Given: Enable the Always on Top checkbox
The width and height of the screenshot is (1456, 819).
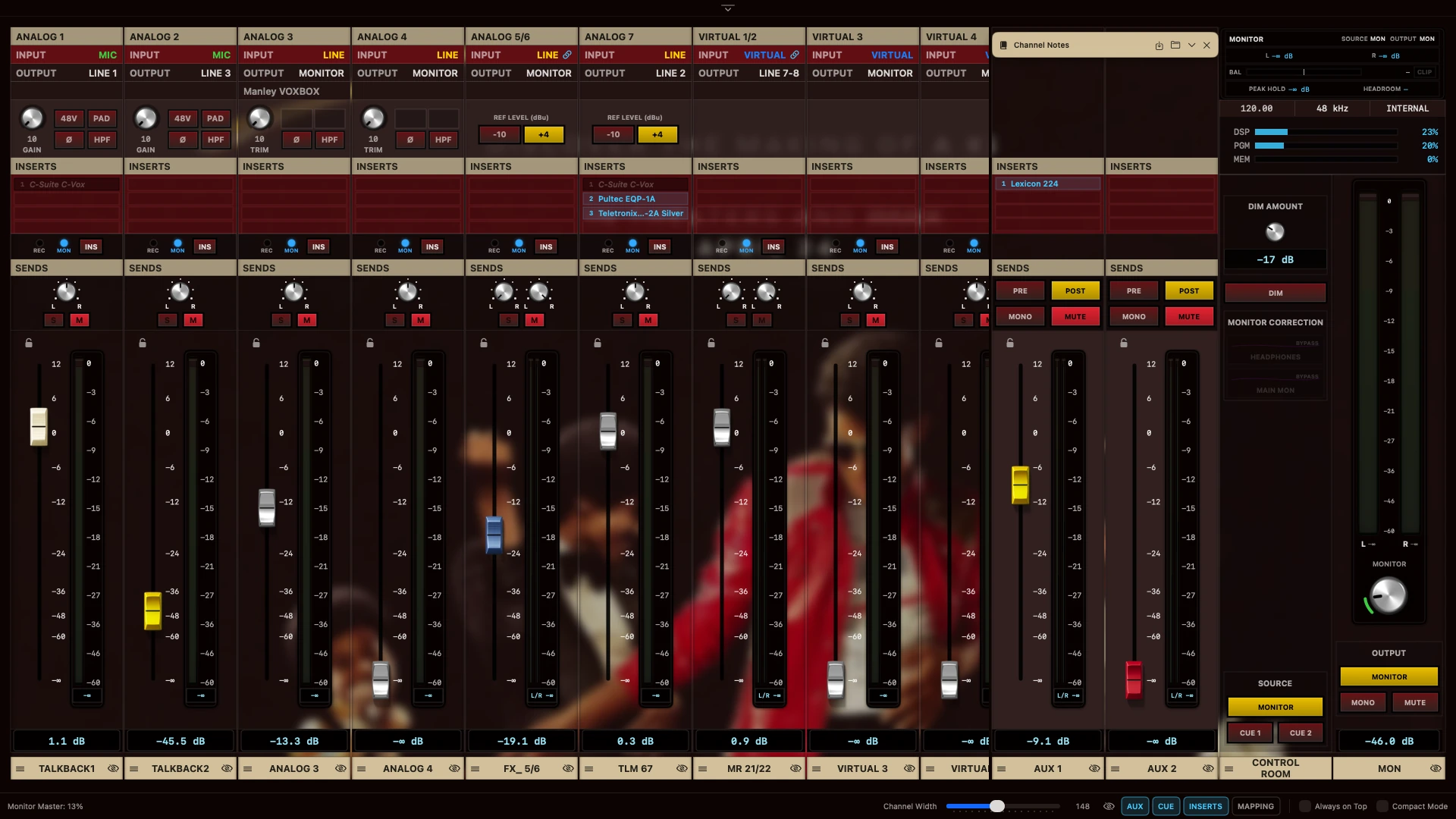Looking at the screenshot, I should (1305, 806).
